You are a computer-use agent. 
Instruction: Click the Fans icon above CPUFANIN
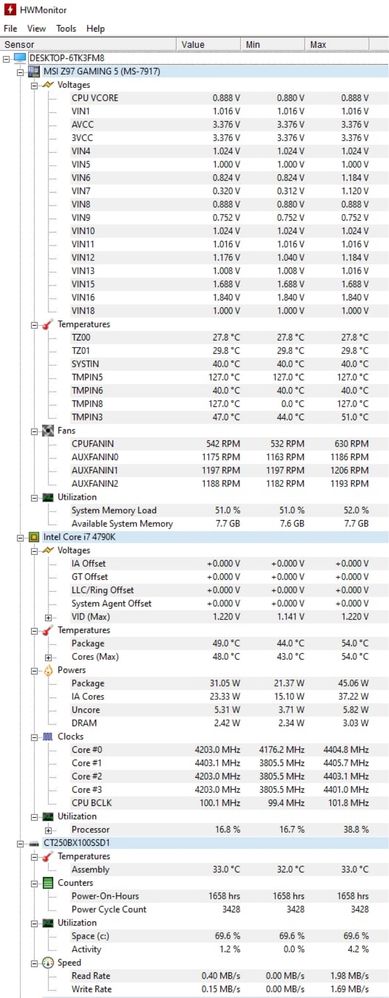tap(48, 431)
